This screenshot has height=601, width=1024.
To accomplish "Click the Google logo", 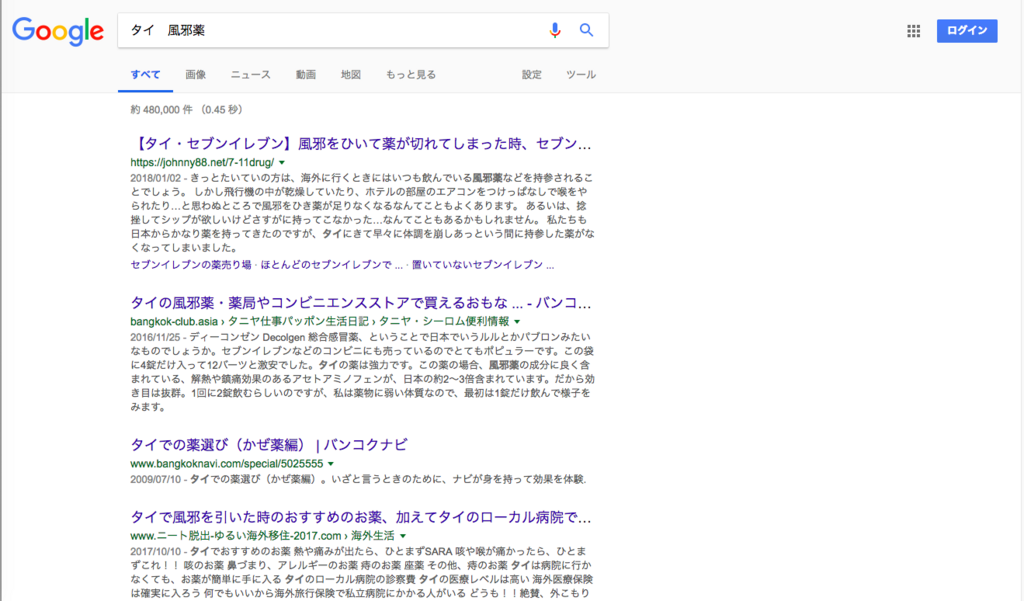I will 58,31.
